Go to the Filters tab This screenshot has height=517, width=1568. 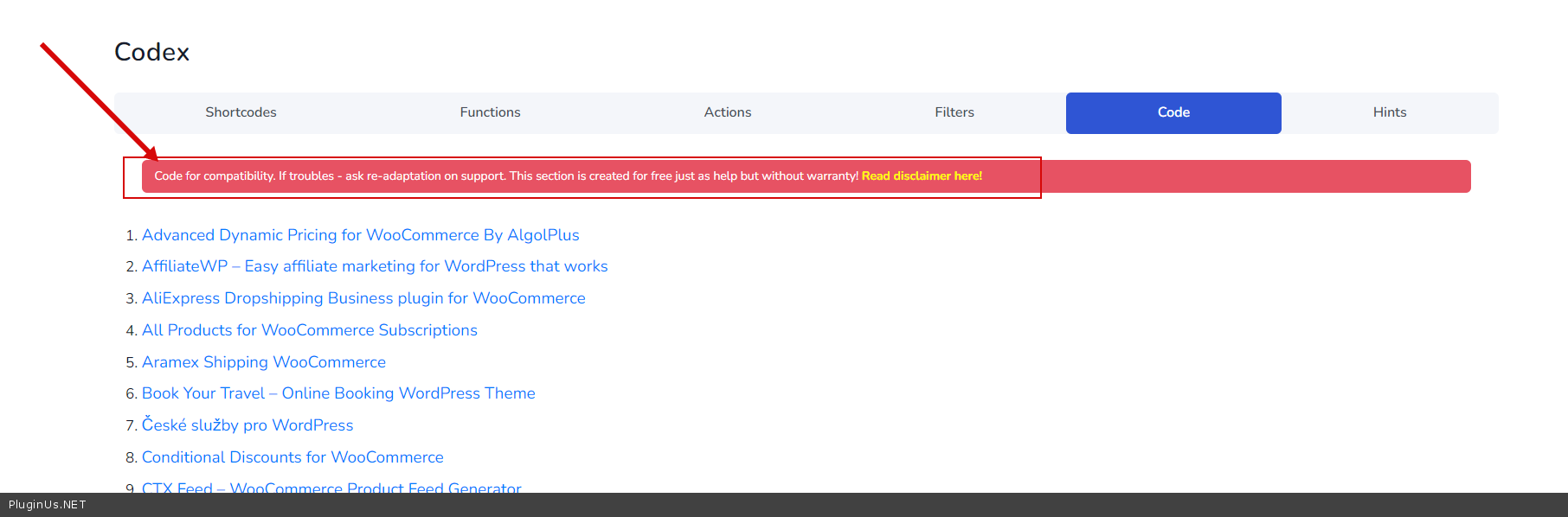[x=954, y=112]
